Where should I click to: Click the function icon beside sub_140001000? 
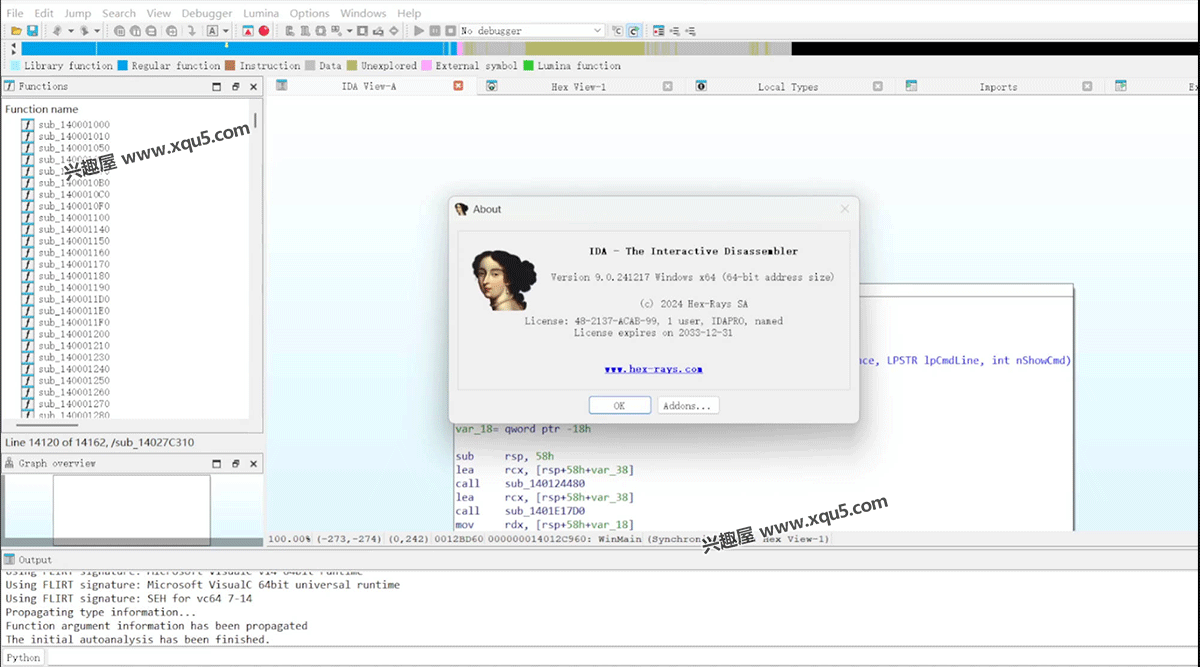(x=28, y=125)
